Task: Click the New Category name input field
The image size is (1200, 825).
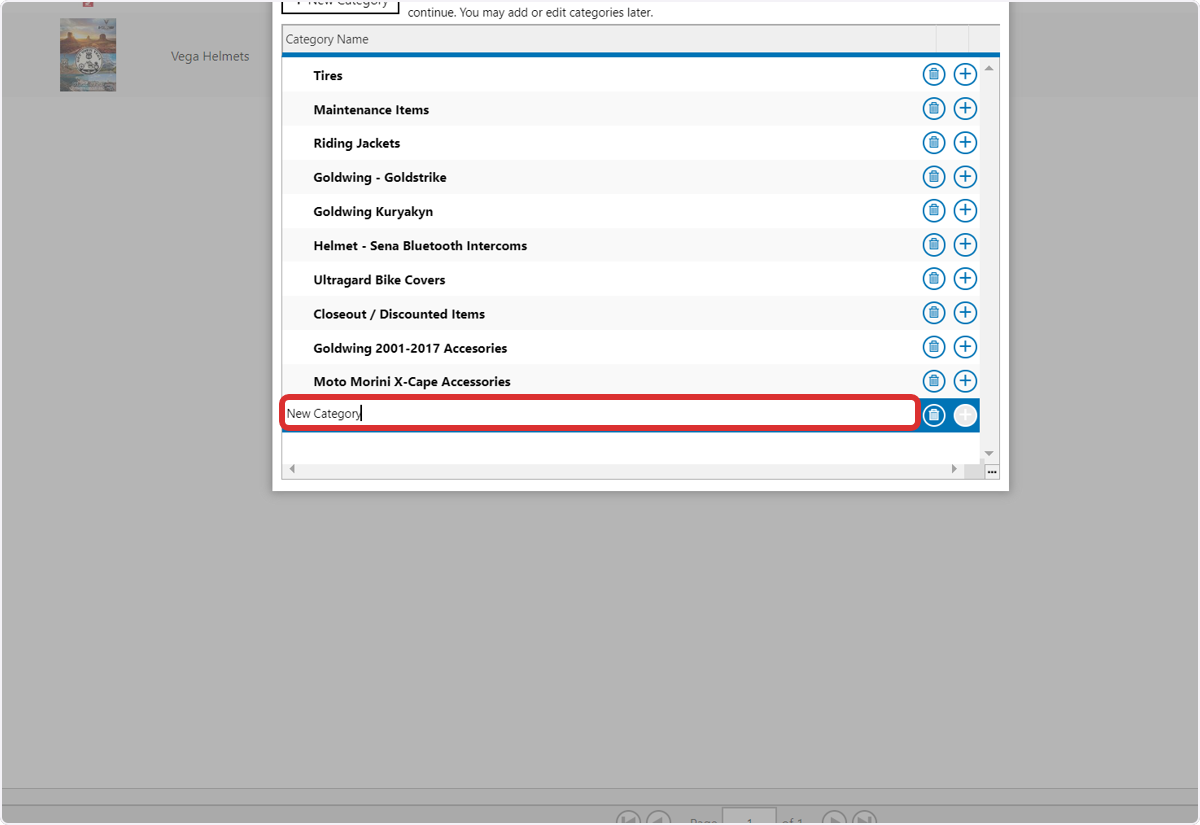Action: pyautogui.click(x=600, y=414)
